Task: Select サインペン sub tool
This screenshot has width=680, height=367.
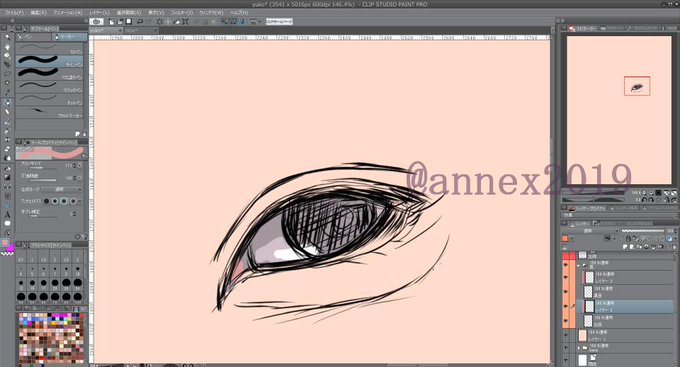Action: point(49,60)
